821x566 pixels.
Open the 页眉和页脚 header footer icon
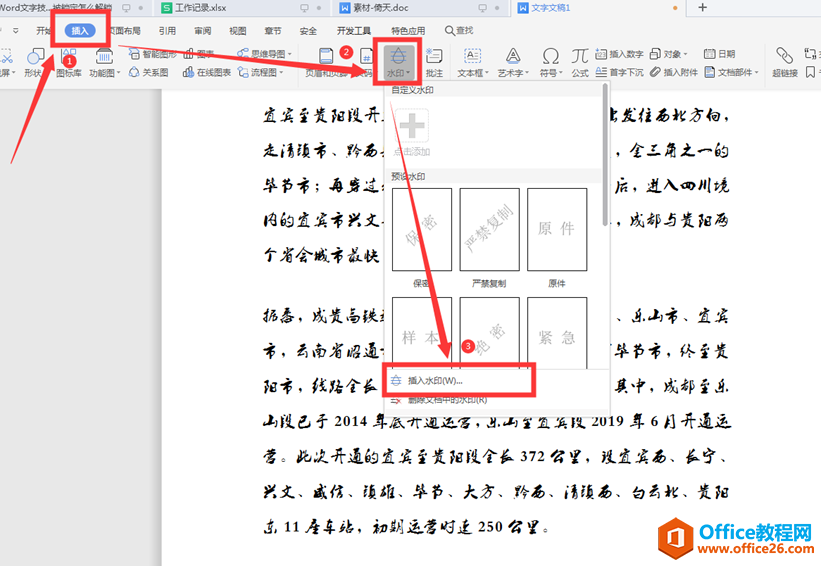[326, 62]
